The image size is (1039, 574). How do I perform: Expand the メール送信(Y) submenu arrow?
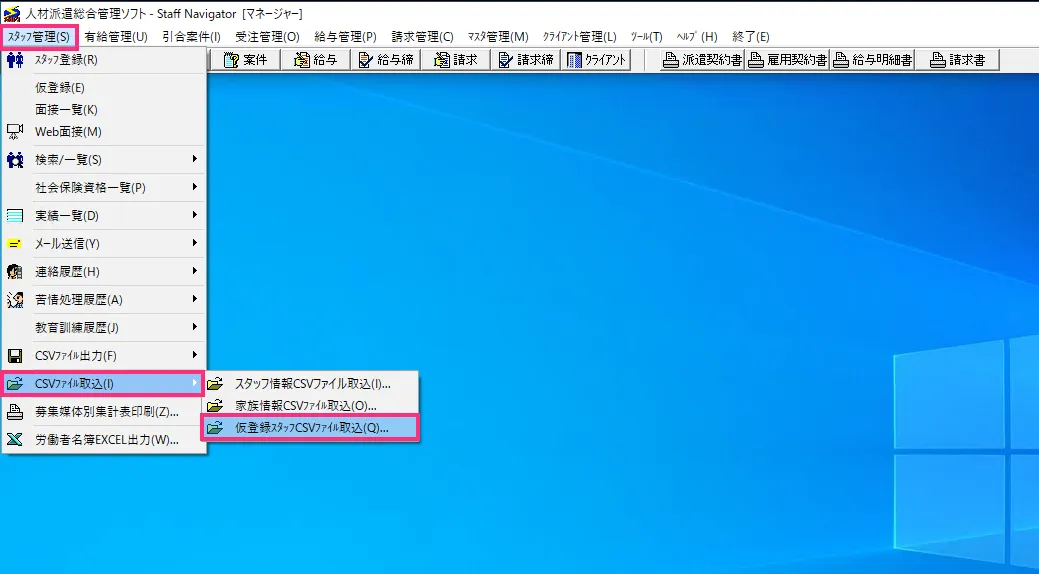click(x=194, y=243)
